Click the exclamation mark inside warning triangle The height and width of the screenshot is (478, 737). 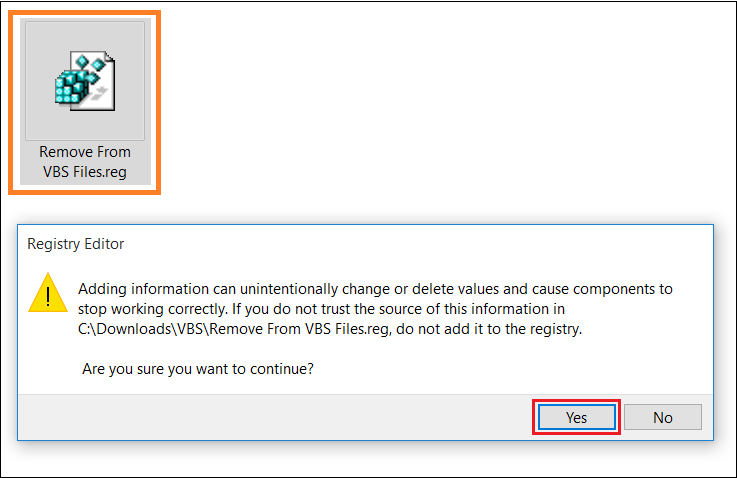48,297
